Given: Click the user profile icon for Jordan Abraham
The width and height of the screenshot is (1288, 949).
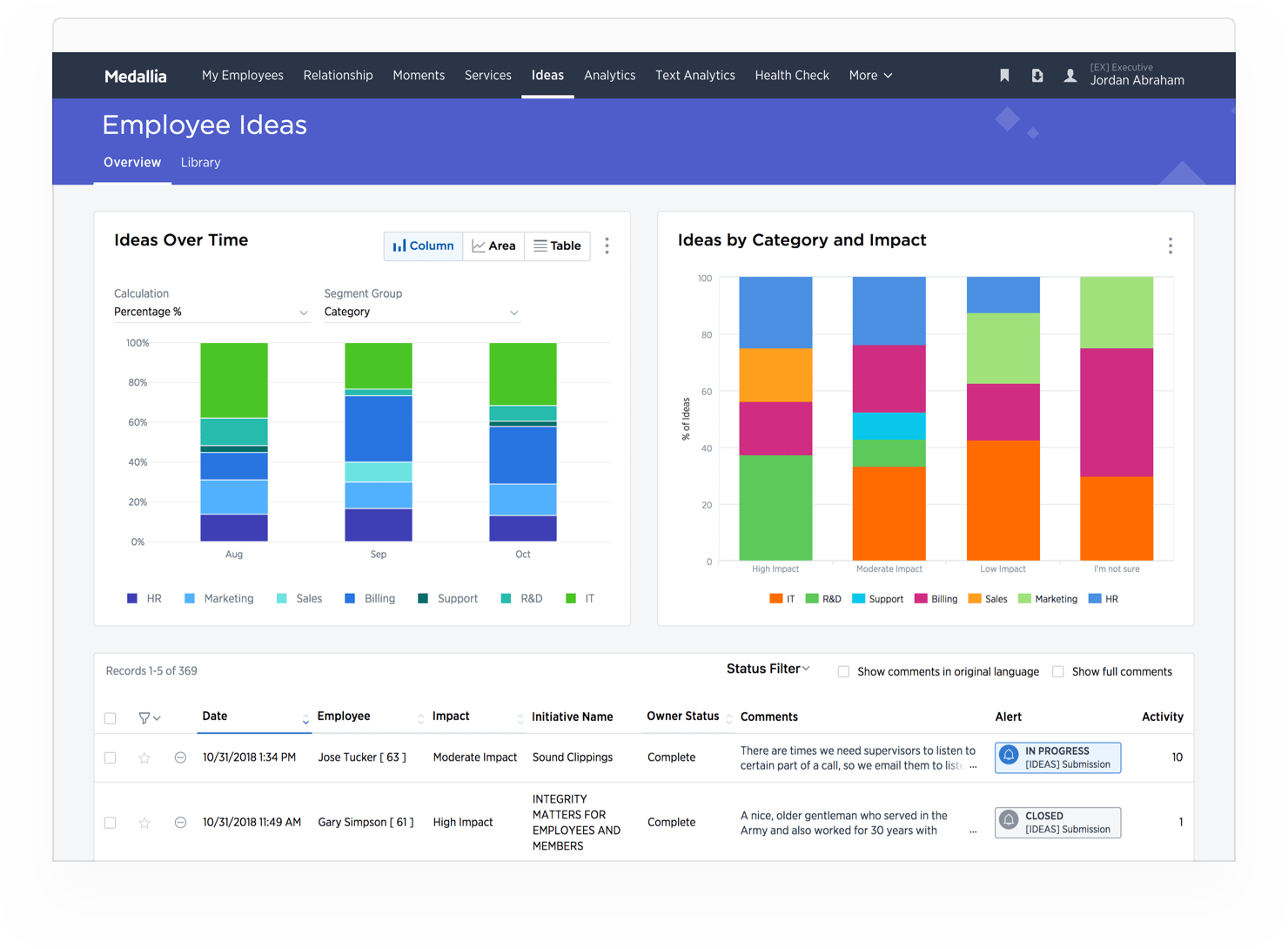Looking at the screenshot, I should pos(1070,75).
